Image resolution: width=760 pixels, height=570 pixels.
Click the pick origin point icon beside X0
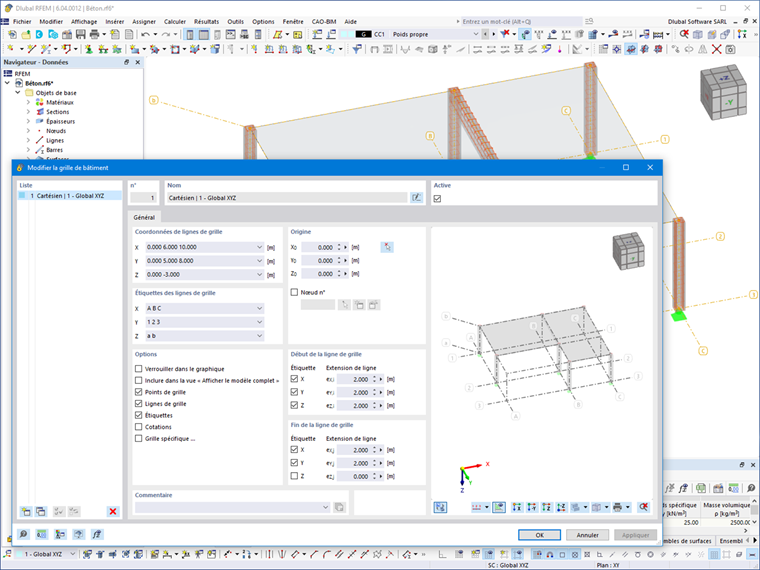(387, 247)
